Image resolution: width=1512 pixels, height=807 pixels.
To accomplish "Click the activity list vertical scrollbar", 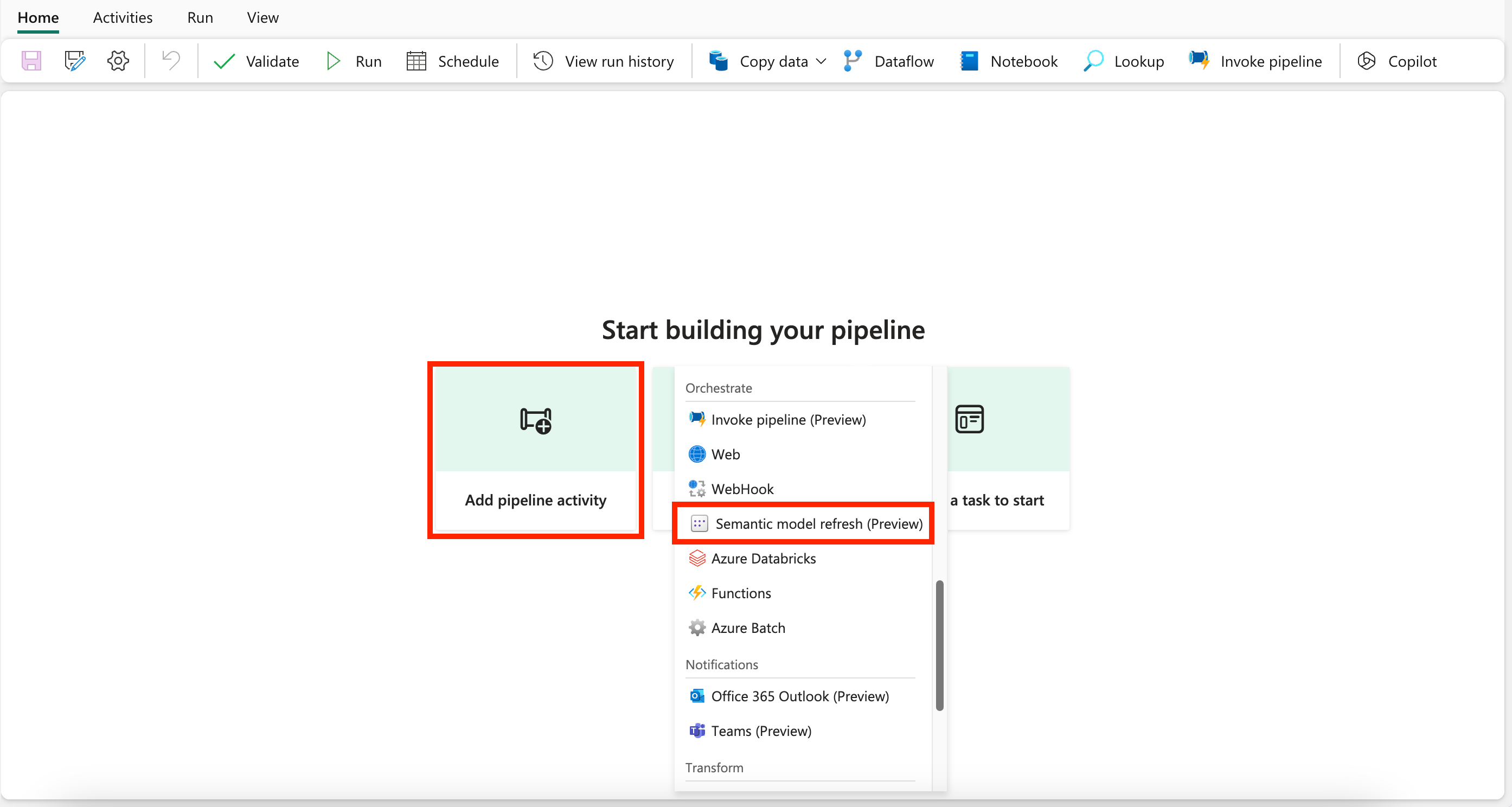I will pos(939,645).
